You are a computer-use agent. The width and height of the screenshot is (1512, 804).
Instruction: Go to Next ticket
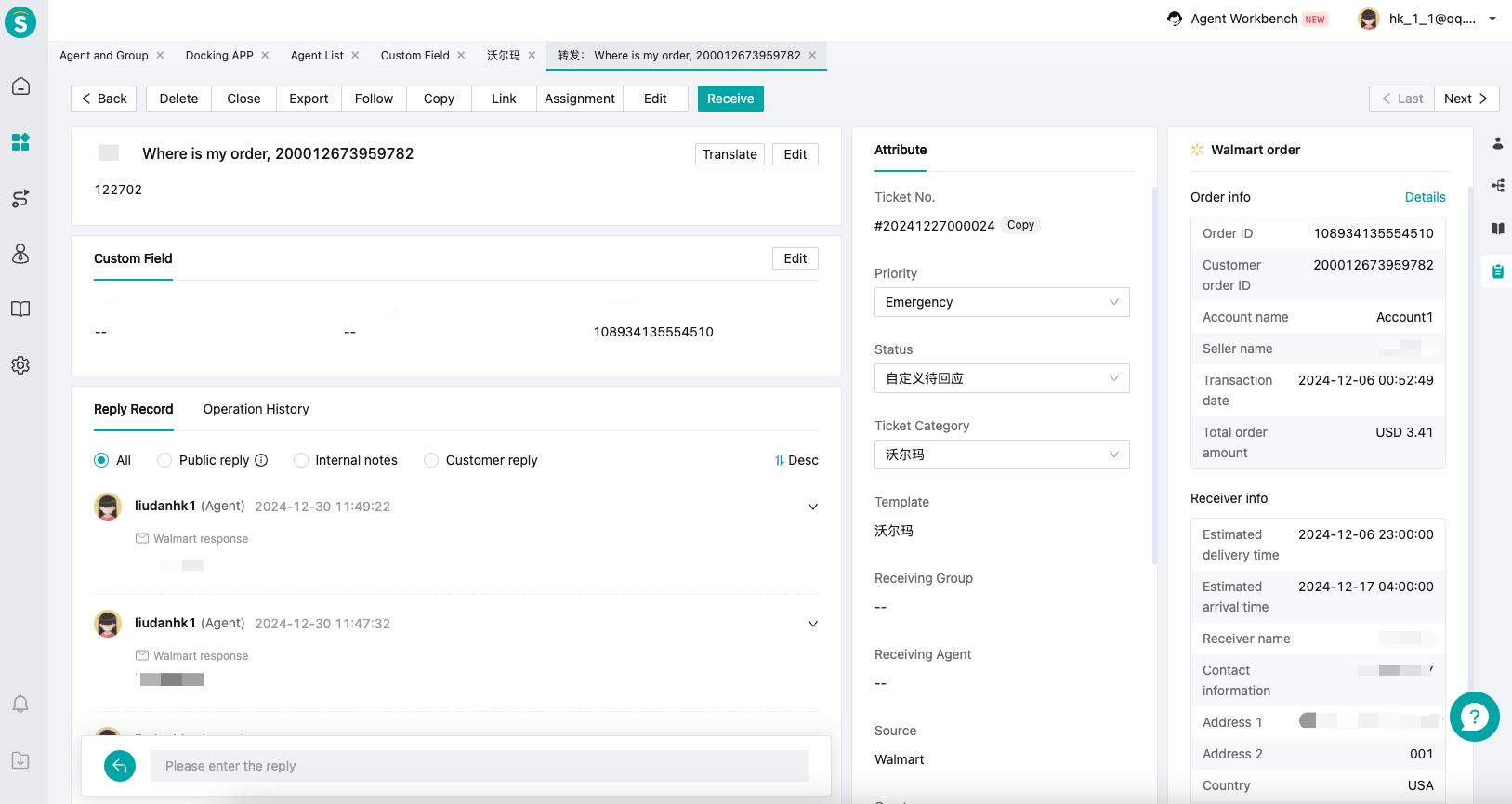point(1466,99)
